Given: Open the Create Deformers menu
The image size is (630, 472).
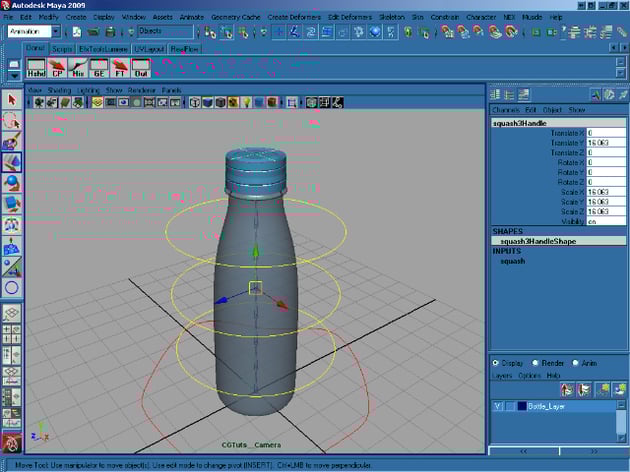Looking at the screenshot, I should (294, 17).
